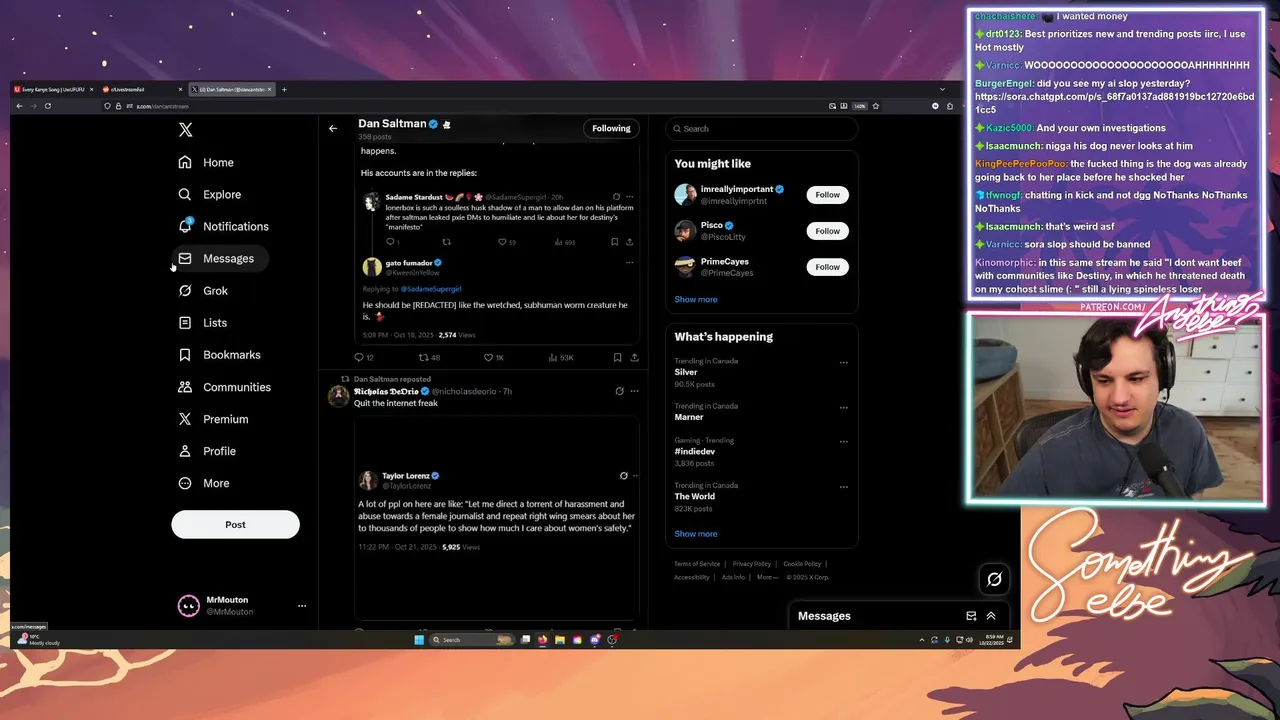Click the back arrow beside Dan Saltman
The width and height of the screenshot is (1280, 720).
[333, 128]
